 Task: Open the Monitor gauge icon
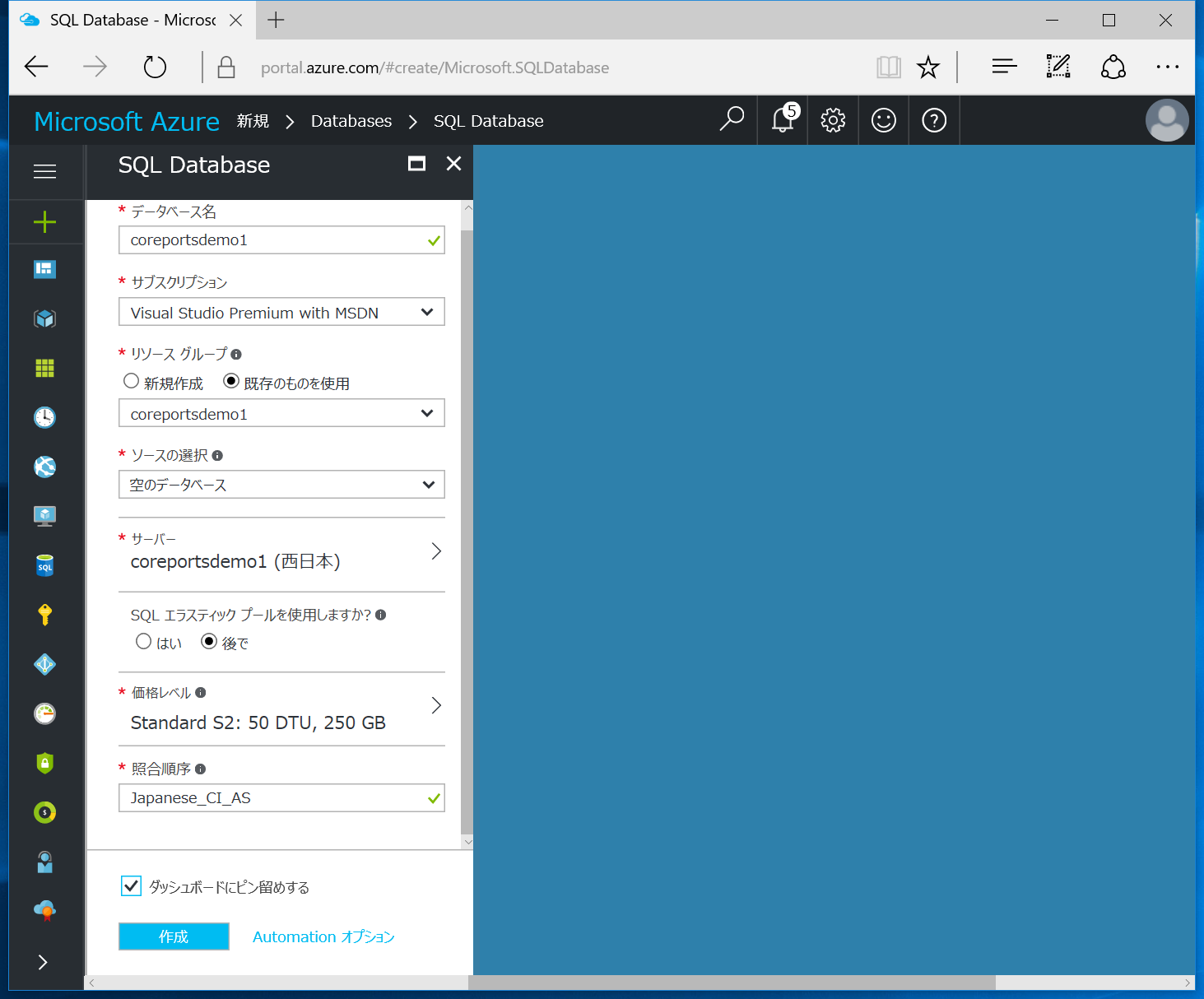tap(44, 713)
